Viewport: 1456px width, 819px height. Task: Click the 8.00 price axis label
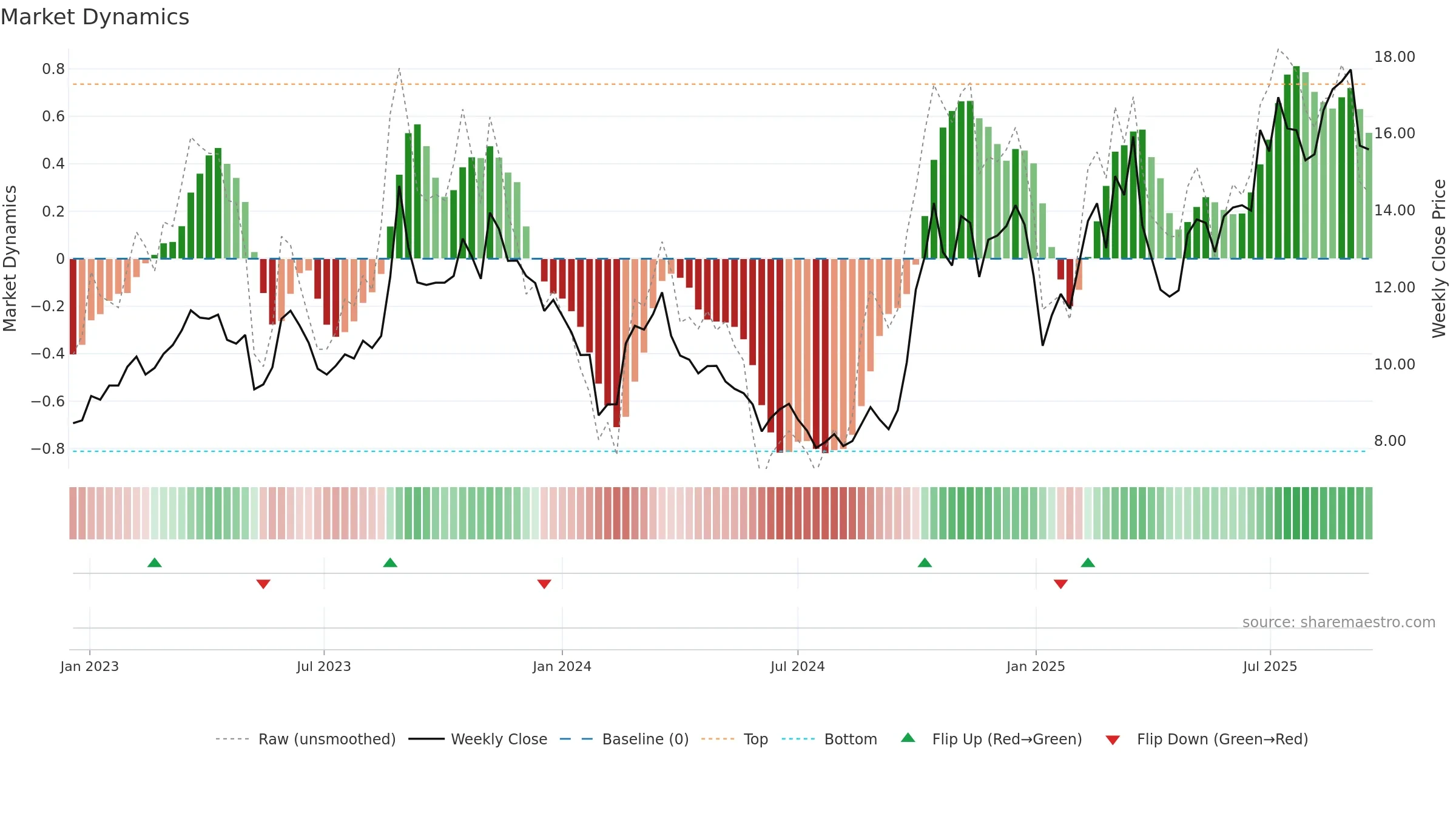(1390, 441)
